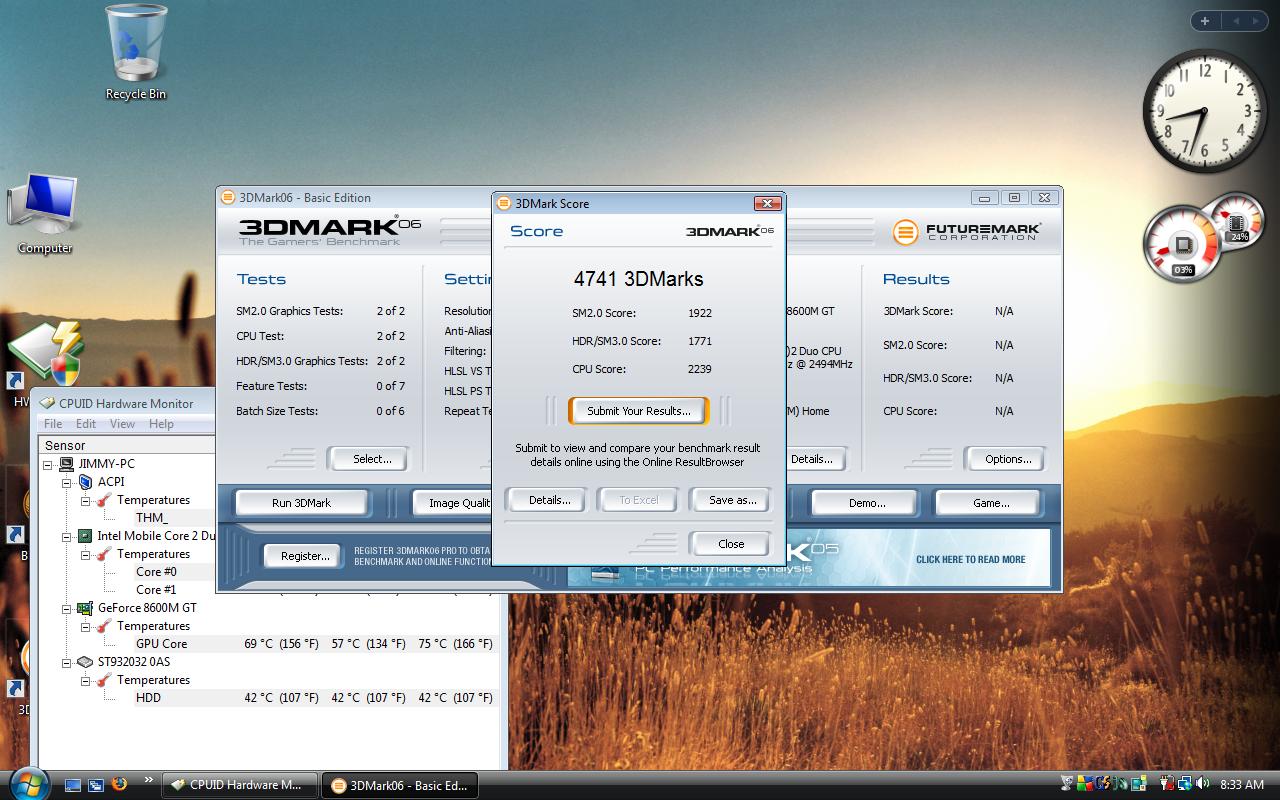Click the Windows Sidebar tray icon
The width and height of the screenshot is (1280, 800).
pyautogui.click(x=1138, y=783)
